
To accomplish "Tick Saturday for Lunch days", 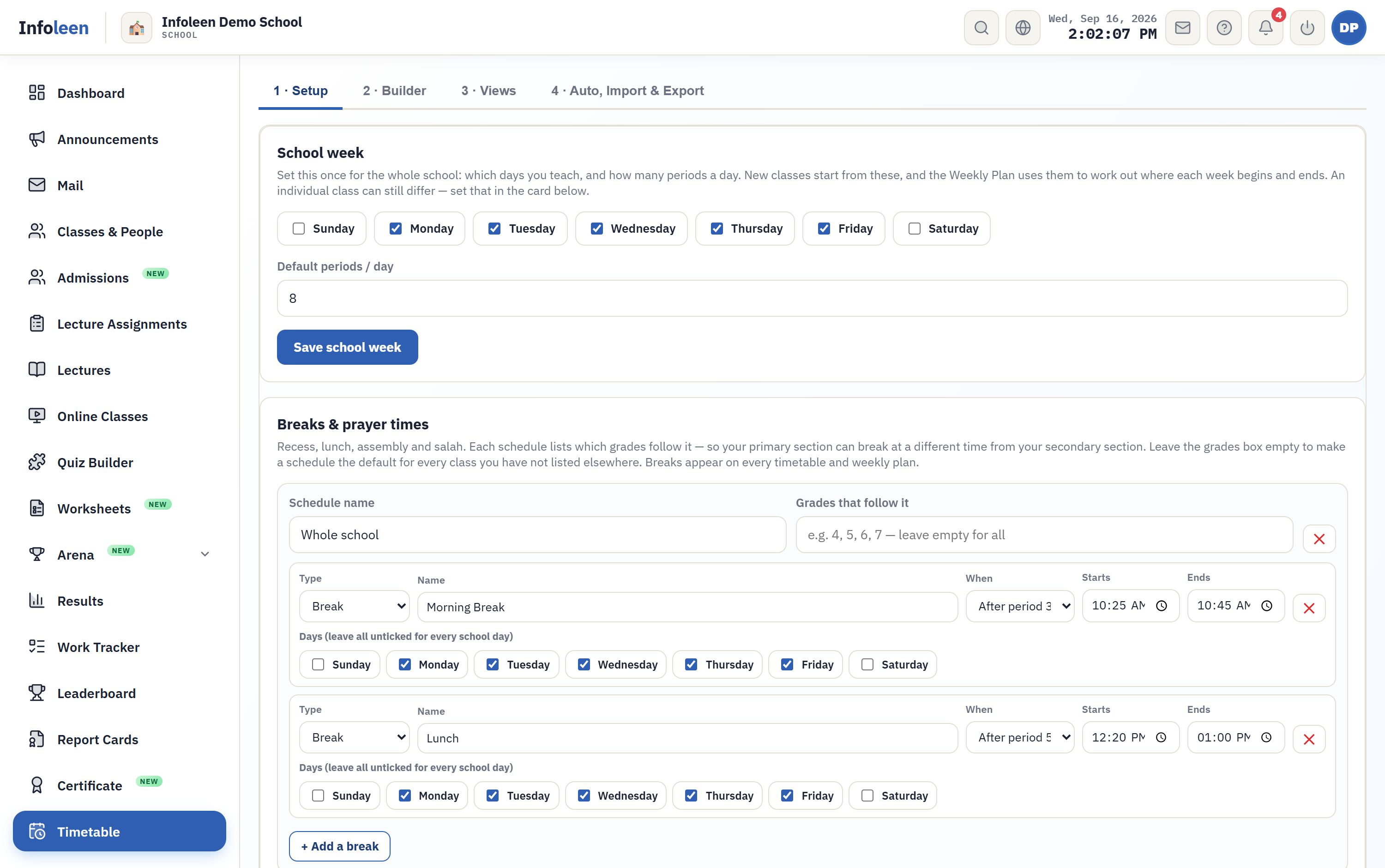I will (867, 795).
